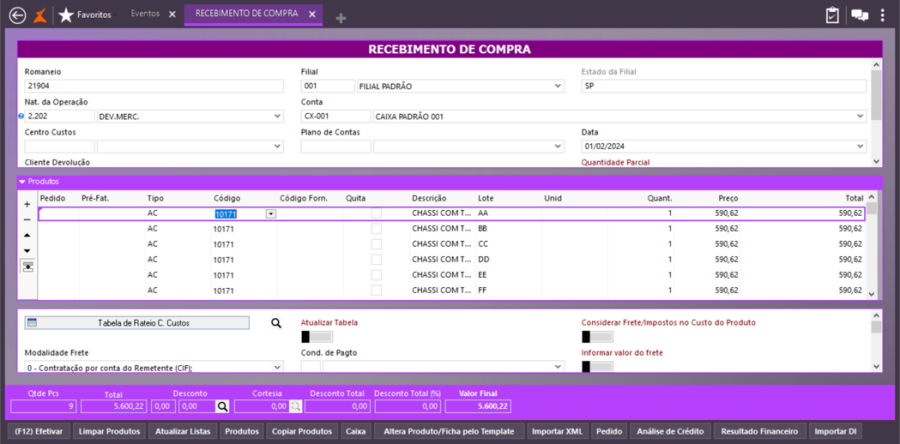Close the RECEBIMENTO DE COMPRA tab
This screenshot has height=444, width=900.
312,14
